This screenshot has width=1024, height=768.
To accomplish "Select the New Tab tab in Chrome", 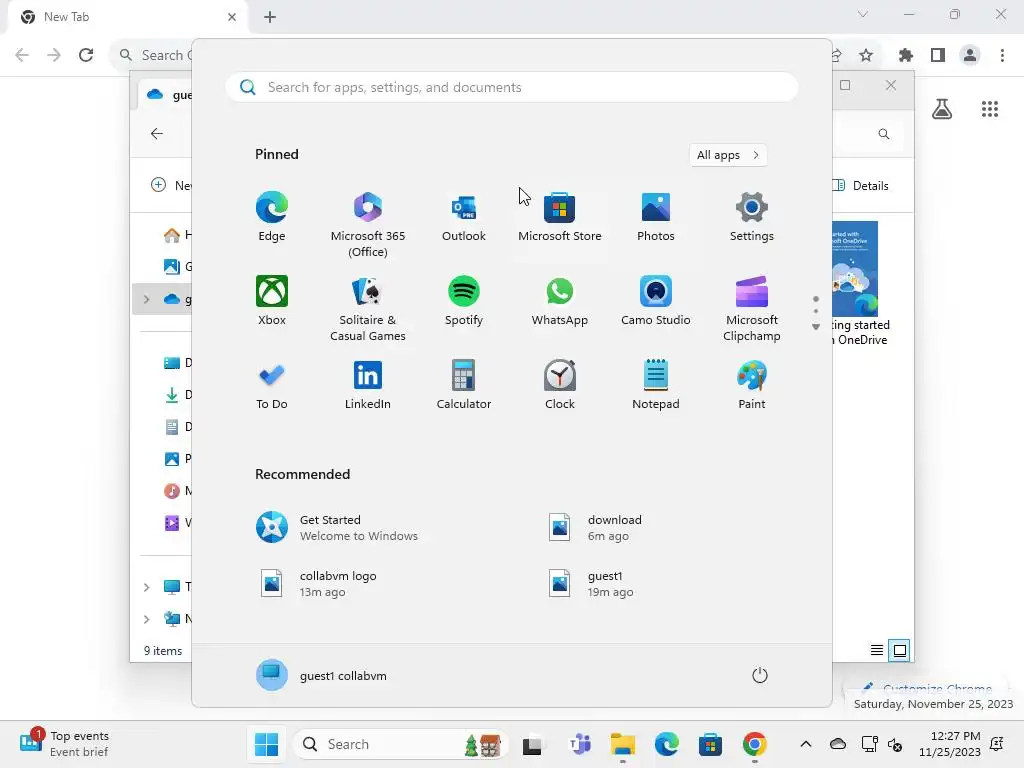I will coord(127,17).
